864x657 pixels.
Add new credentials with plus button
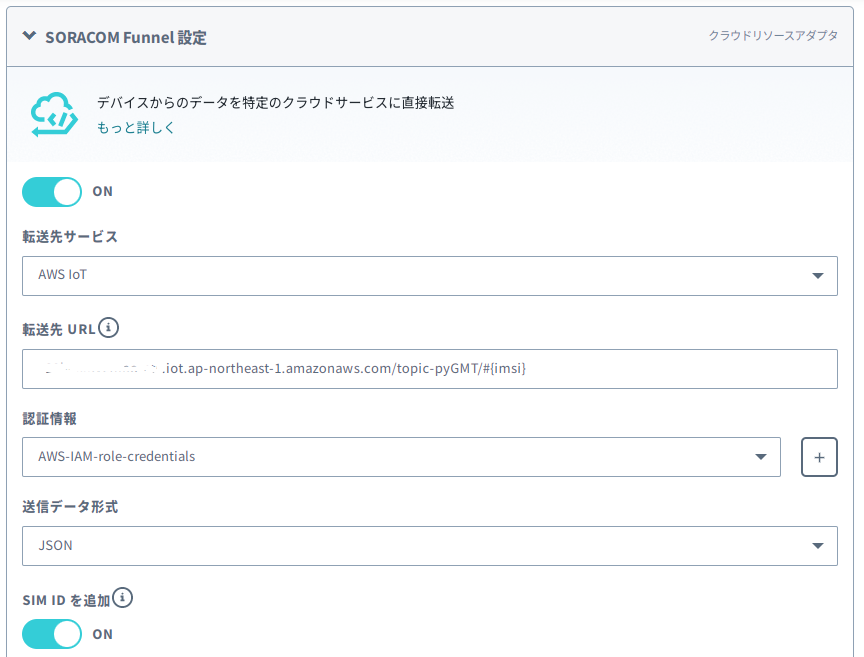coord(819,457)
